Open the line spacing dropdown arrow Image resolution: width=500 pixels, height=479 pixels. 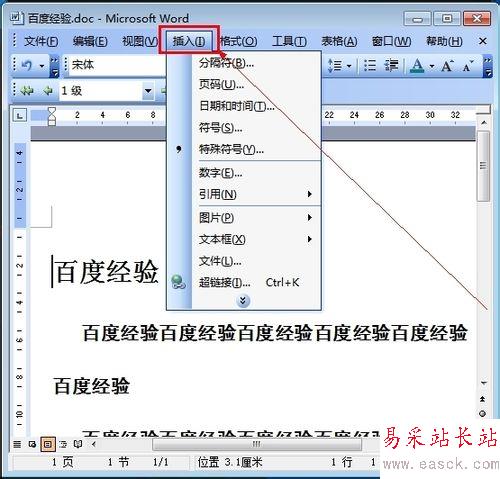pyautogui.click(x=349, y=66)
